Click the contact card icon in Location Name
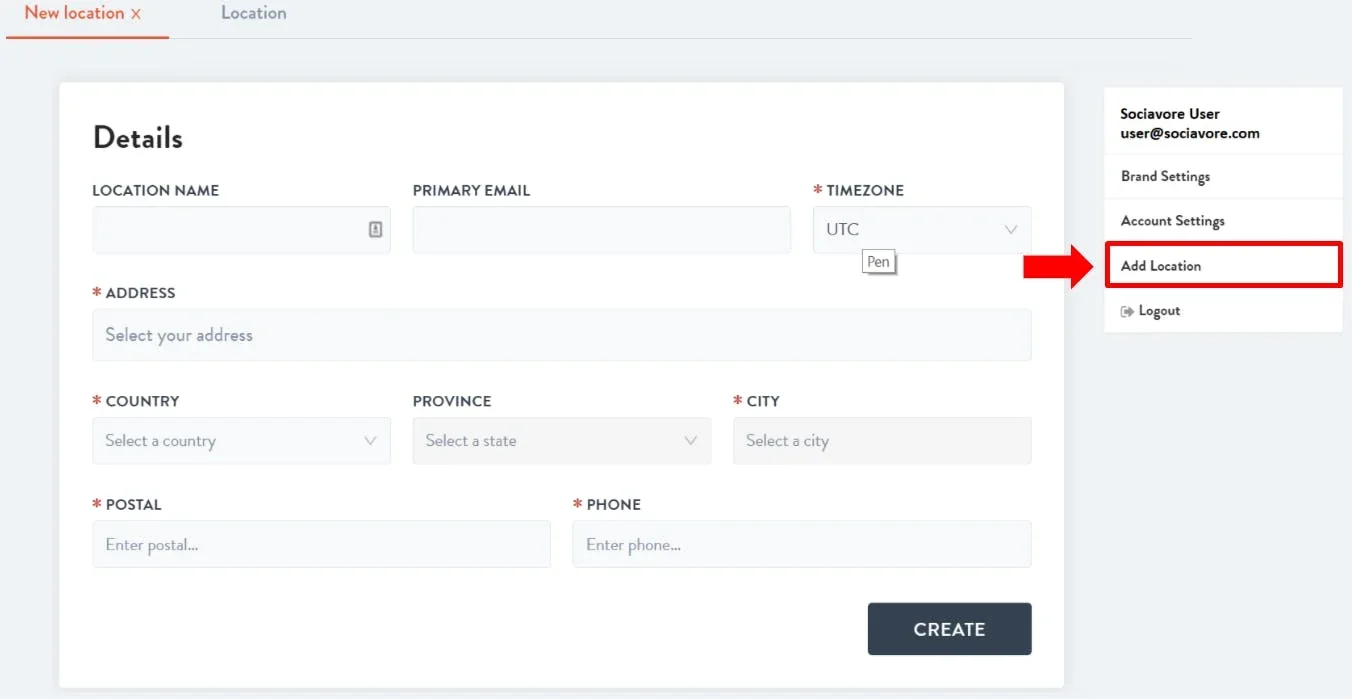The height and width of the screenshot is (699, 1352). click(x=375, y=230)
